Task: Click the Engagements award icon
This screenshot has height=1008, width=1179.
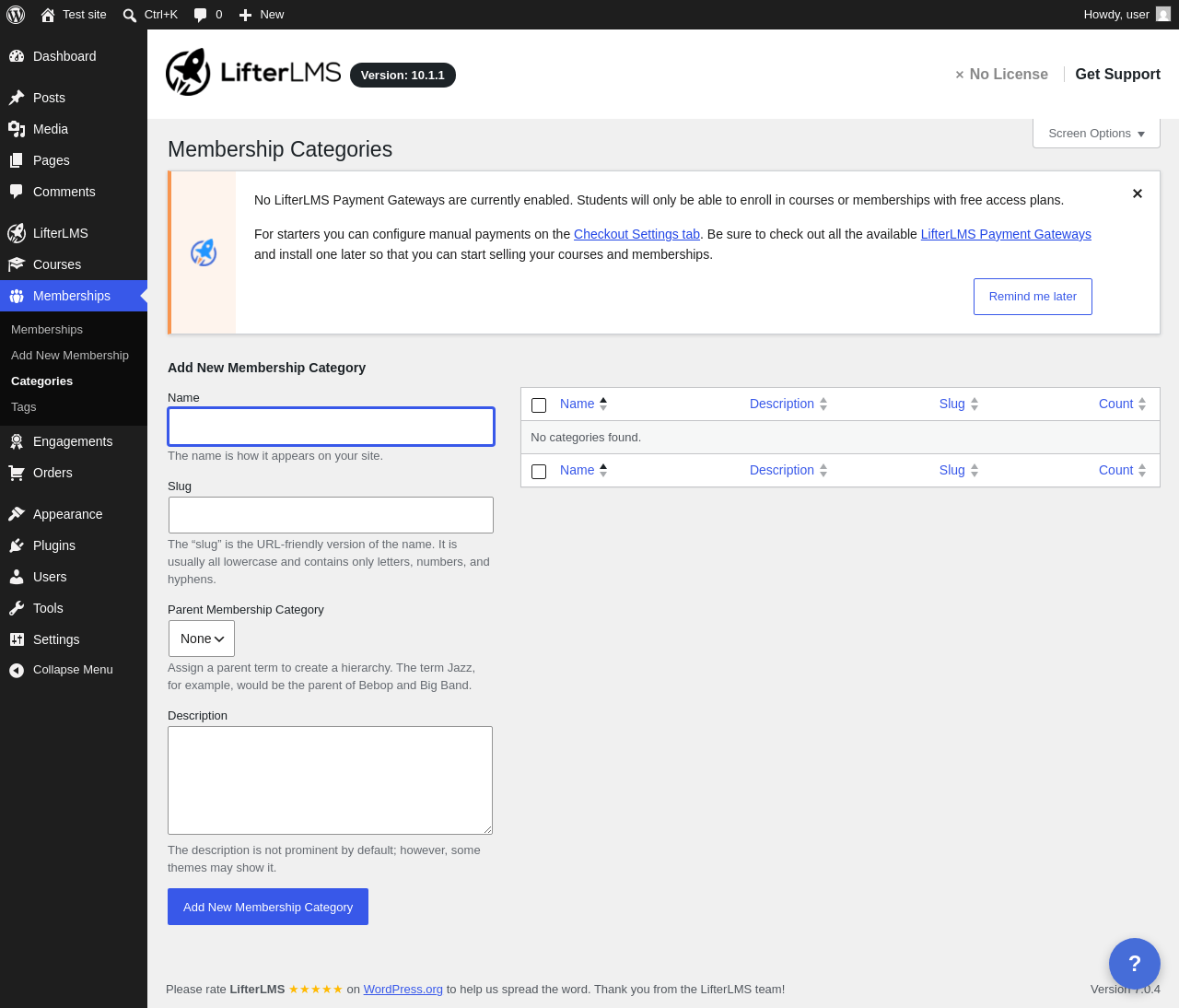Action: click(x=17, y=441)
